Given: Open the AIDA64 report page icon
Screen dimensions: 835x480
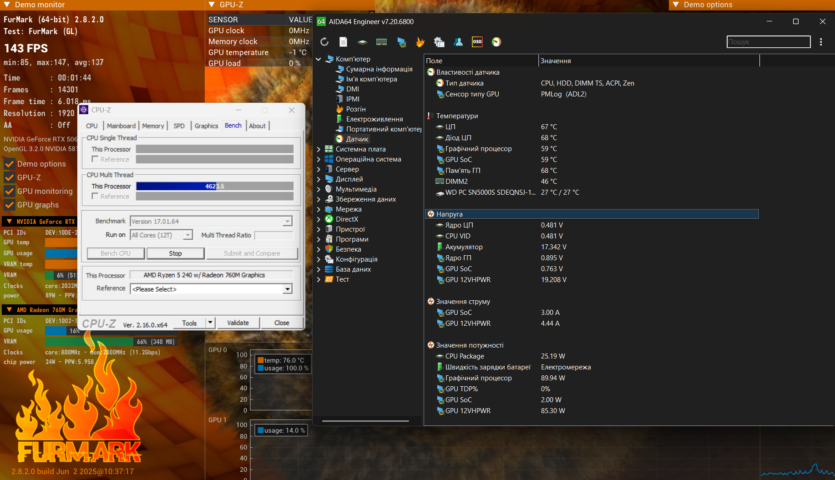Looking at the screenshot, I should [x=343, y=42].
